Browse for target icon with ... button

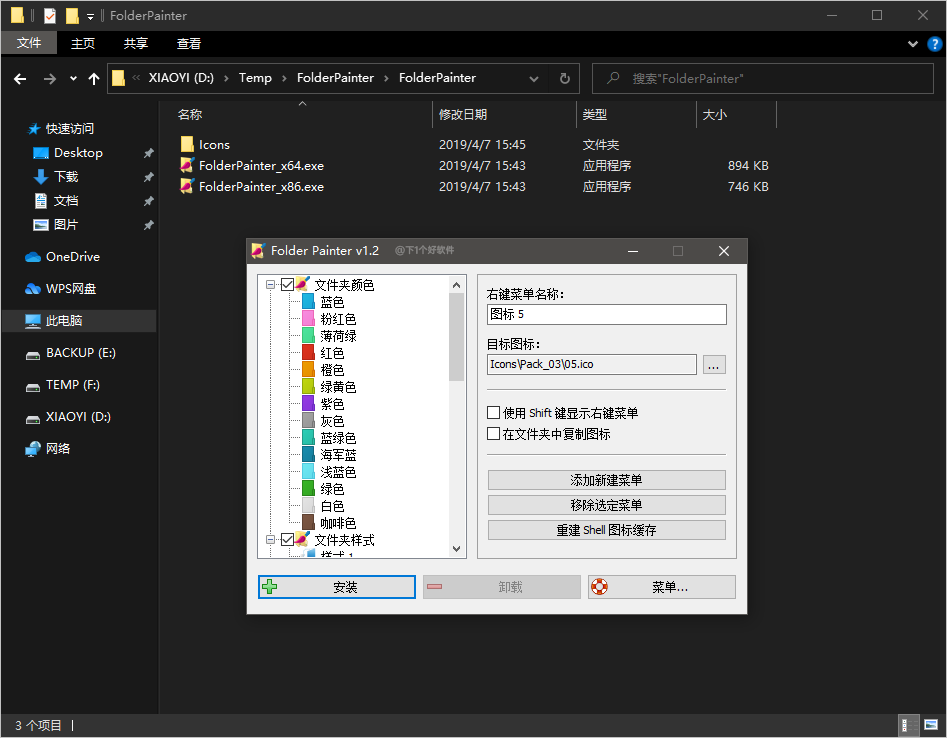714,364
